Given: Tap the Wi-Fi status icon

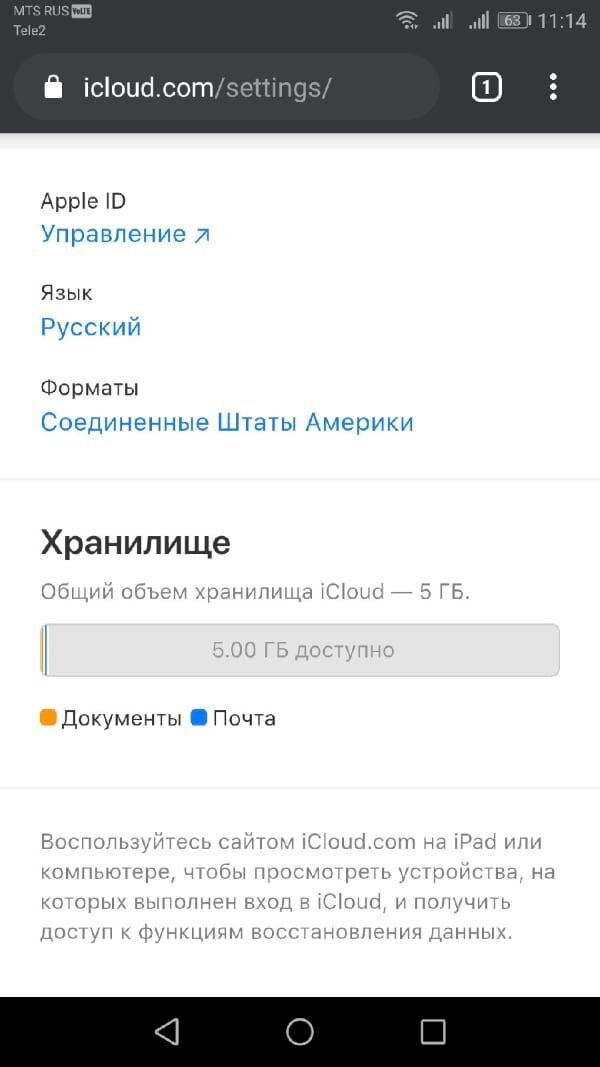Looking at the screenshot, I should (x=408, y=18).
